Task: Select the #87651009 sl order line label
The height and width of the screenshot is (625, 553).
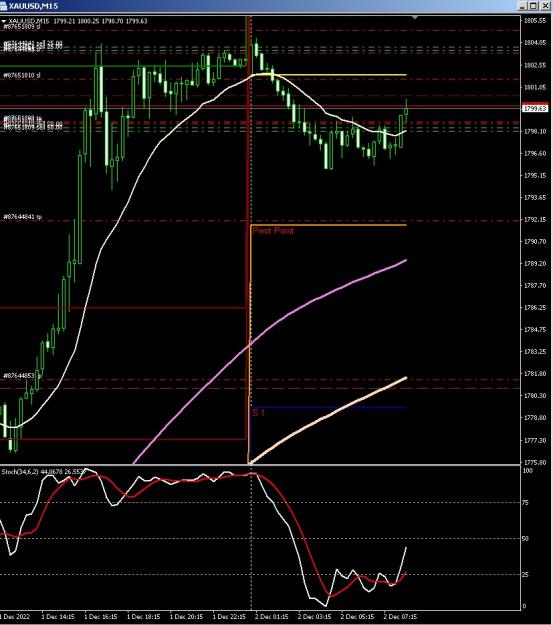Action: tap(22, 26)
